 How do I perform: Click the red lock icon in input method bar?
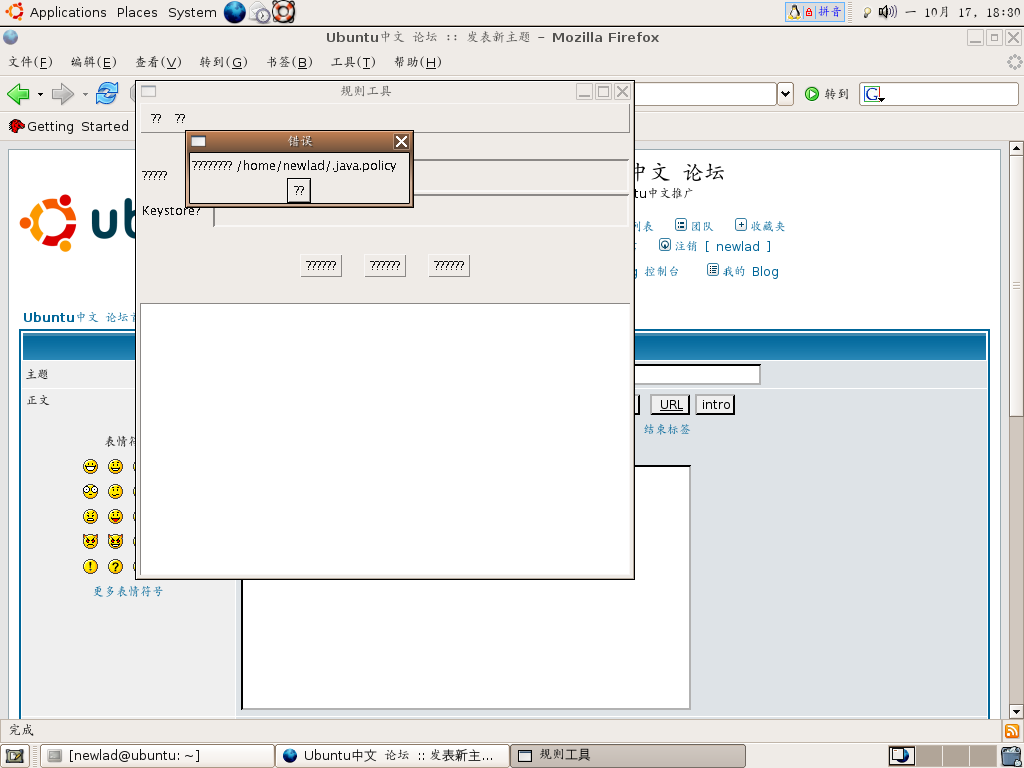pyautogui.click(x=808, y=12)
